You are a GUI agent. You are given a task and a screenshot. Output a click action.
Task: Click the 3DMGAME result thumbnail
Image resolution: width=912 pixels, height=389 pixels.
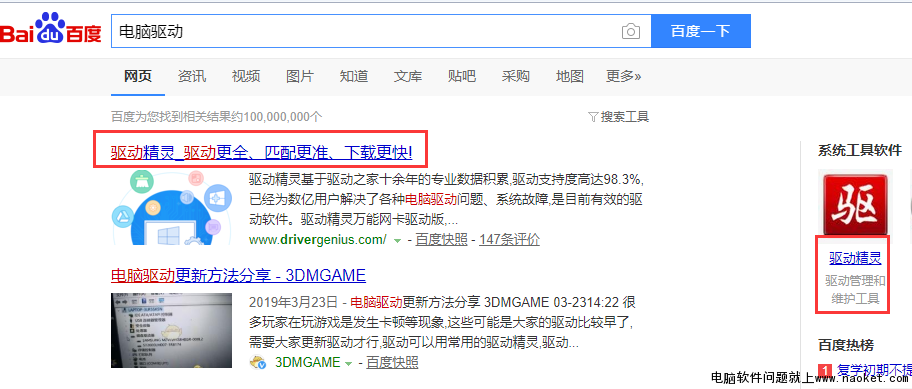[171, 330]
